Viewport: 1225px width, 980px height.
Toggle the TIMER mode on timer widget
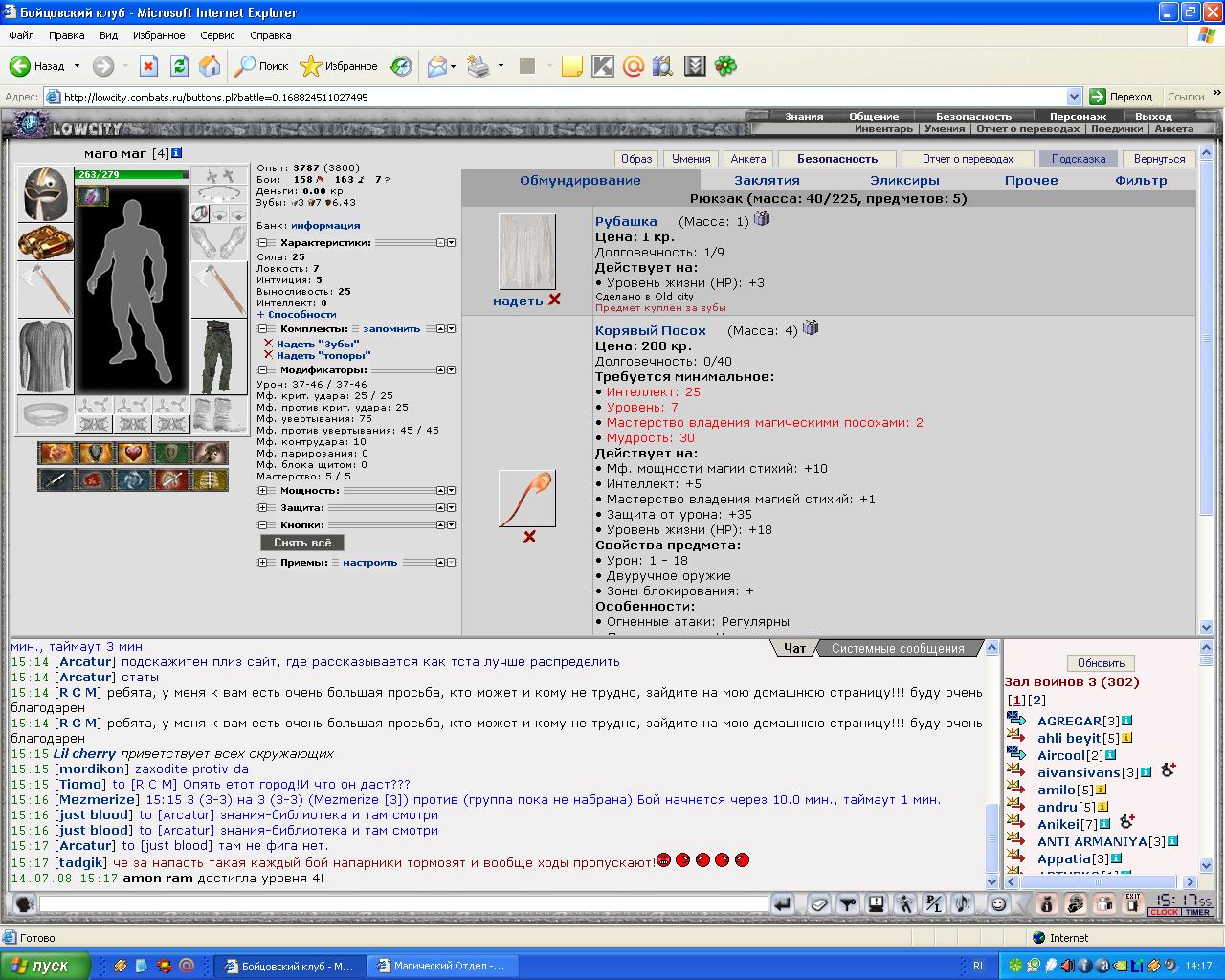[x=1197, y=912]
